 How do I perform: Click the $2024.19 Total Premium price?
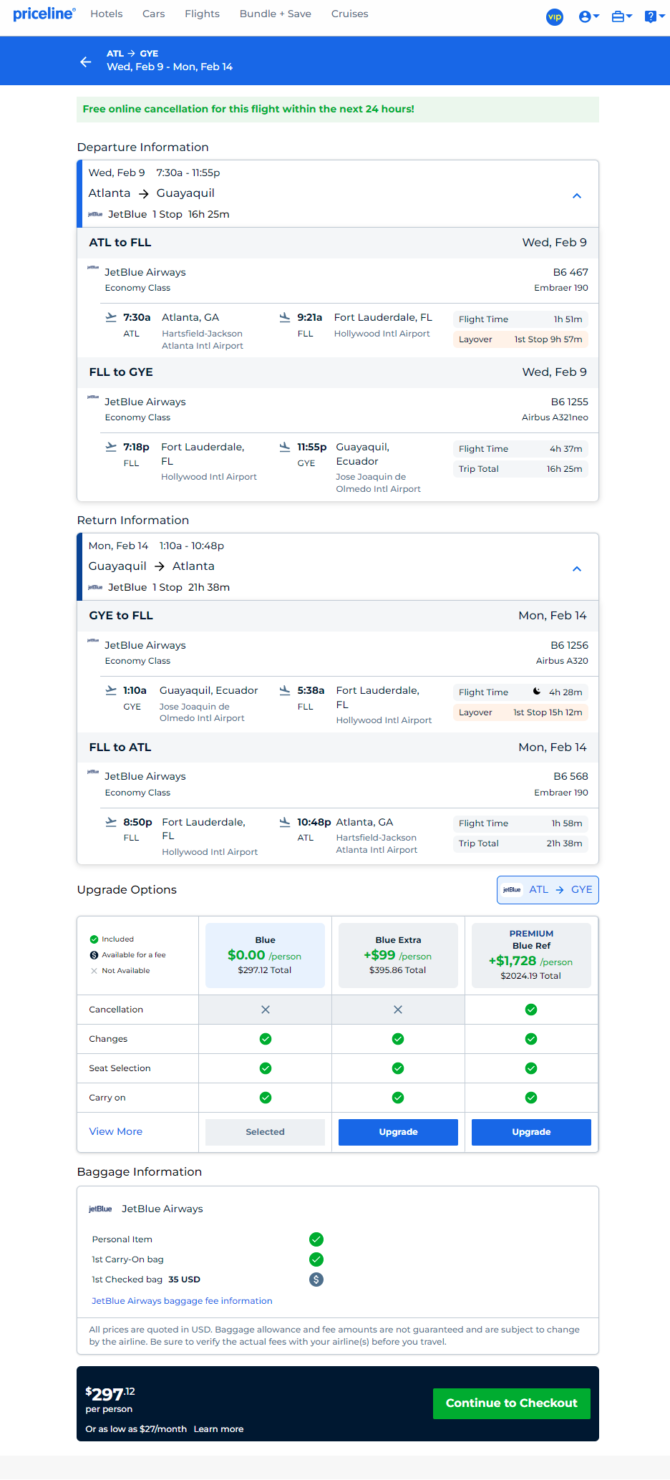tap(531, 976)
